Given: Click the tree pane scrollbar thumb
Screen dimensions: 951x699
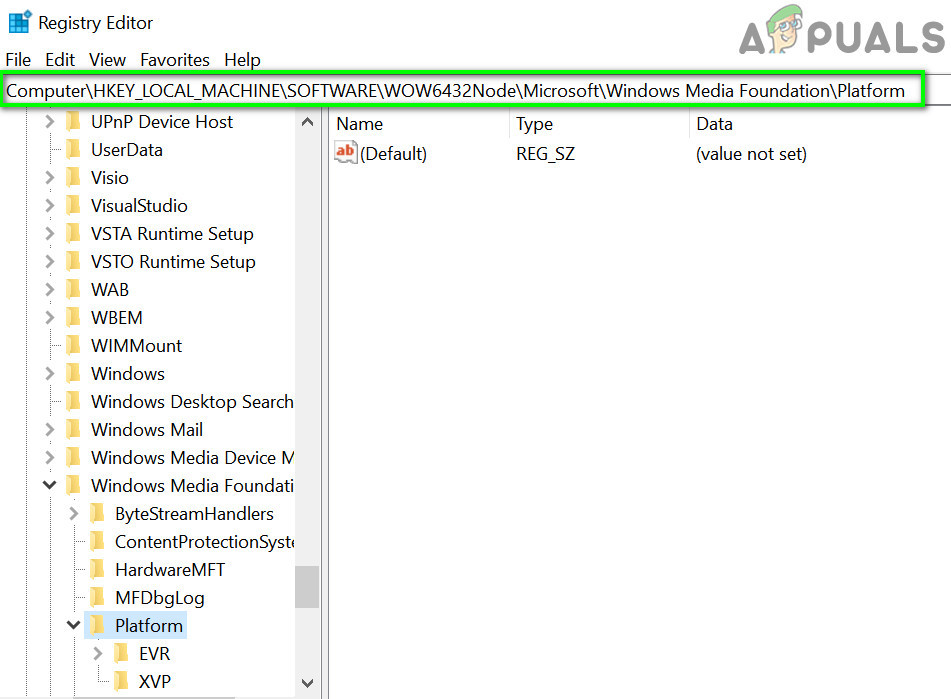Looking at the screenshot, I should click(307, 586).
